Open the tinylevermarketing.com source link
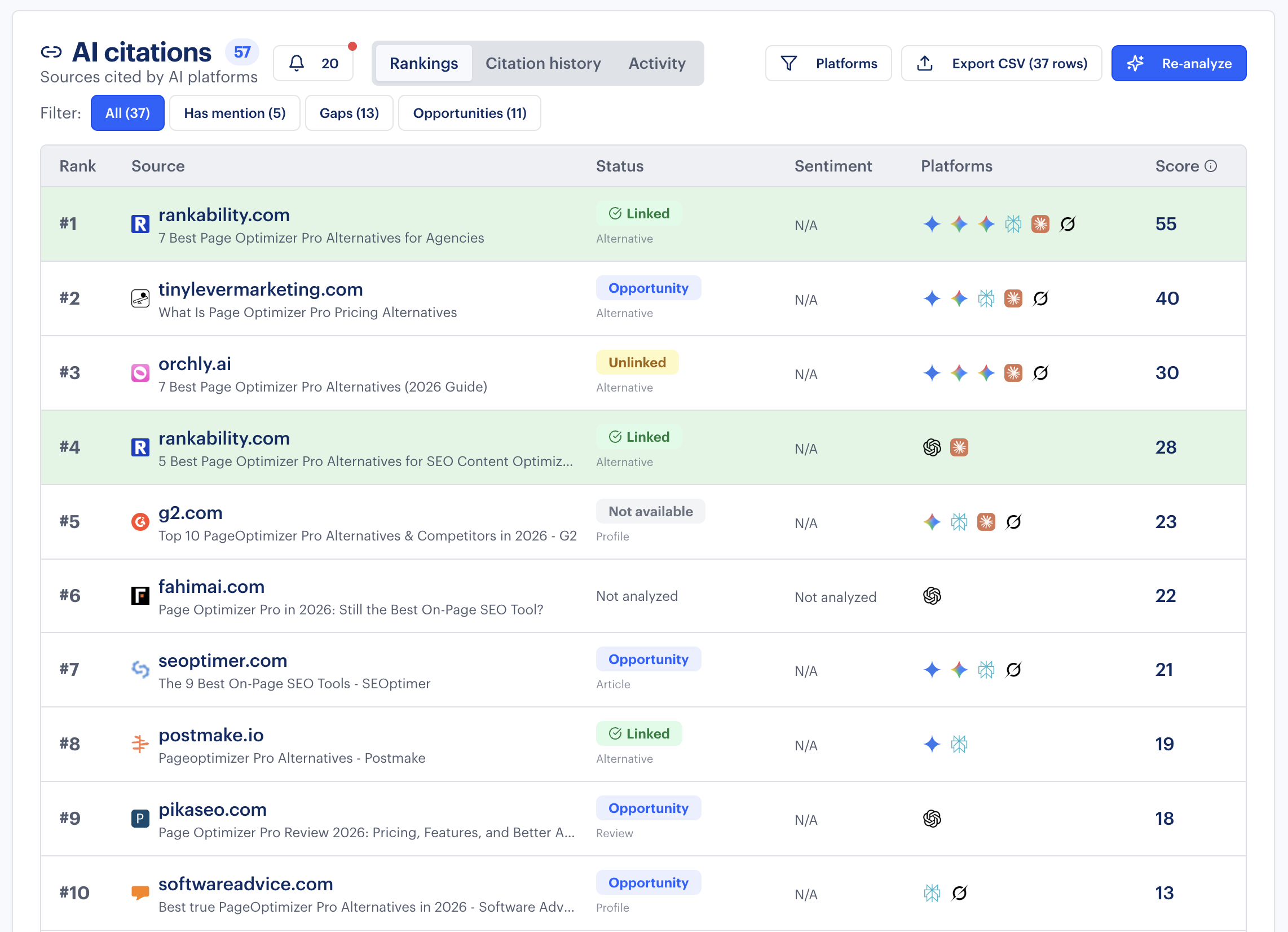The width and height of the screenshot is (1288, 932). pyautogui.click(x=261, y=289)
